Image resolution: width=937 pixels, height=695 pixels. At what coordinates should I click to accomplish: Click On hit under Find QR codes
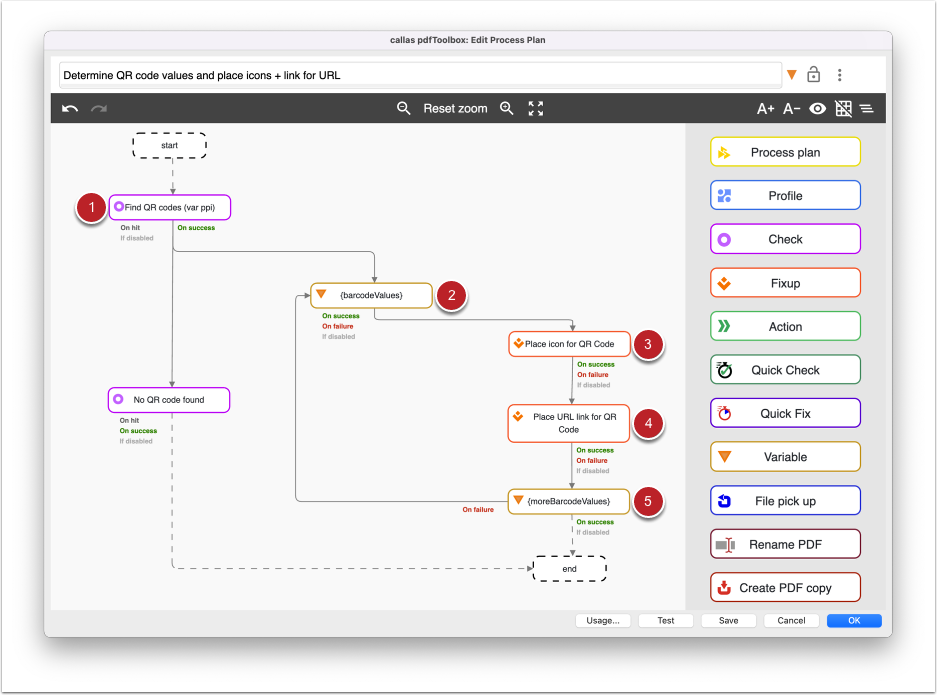tap(130, 228)
